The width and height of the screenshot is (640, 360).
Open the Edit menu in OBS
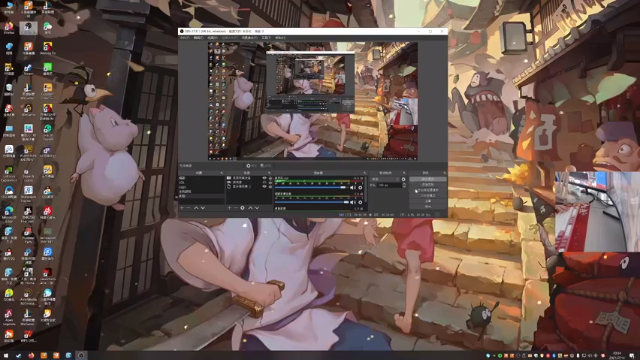point(198,38)
